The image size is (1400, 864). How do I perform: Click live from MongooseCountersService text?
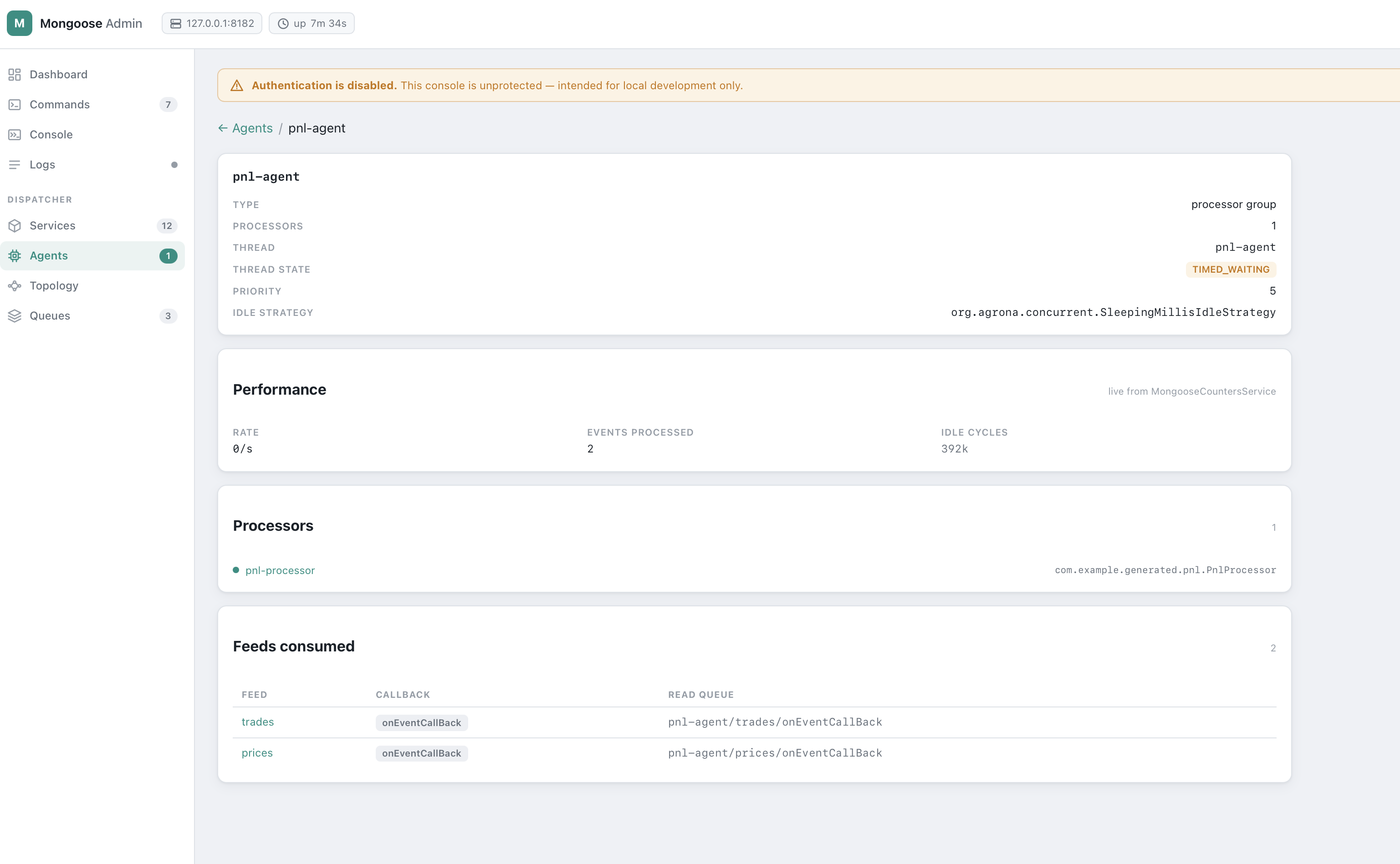[1192, 391]
